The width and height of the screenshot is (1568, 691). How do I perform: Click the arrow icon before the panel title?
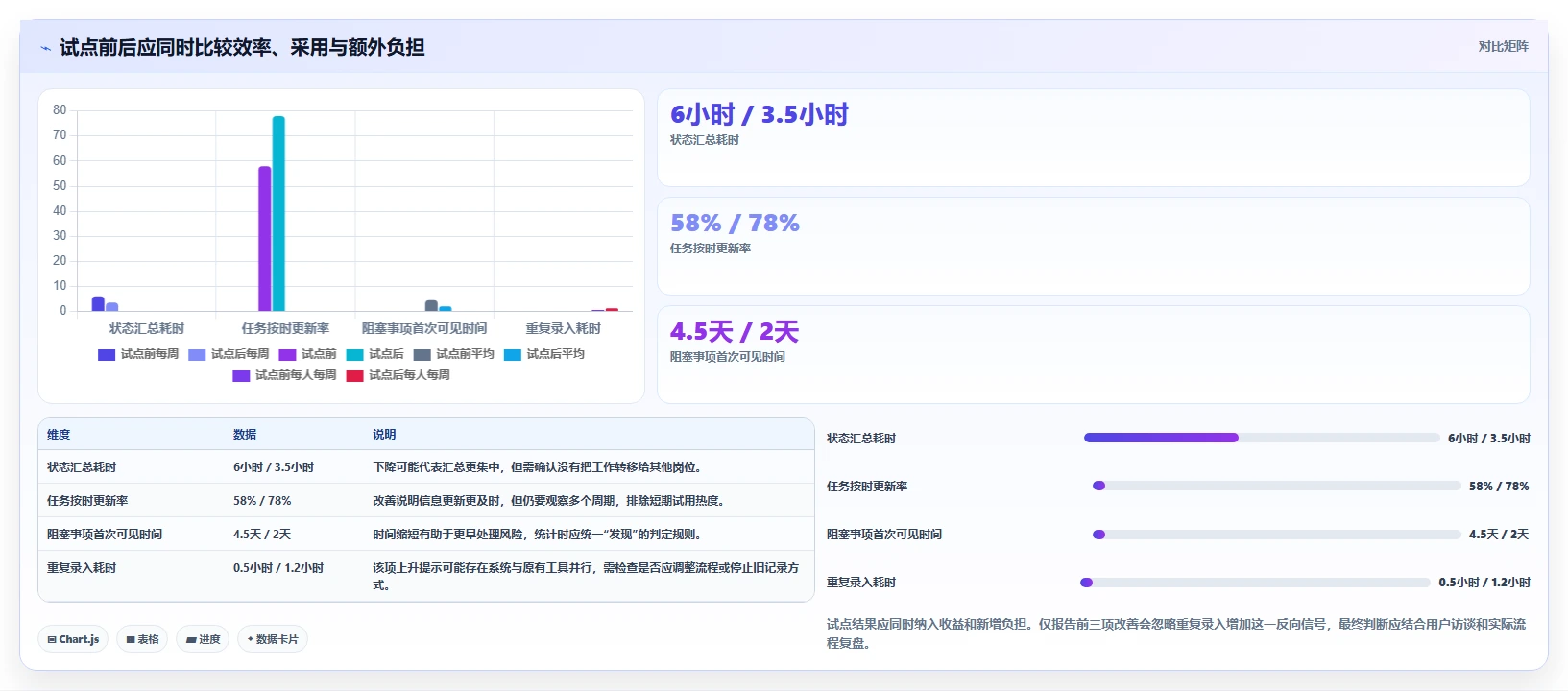[x=45, y=48]
